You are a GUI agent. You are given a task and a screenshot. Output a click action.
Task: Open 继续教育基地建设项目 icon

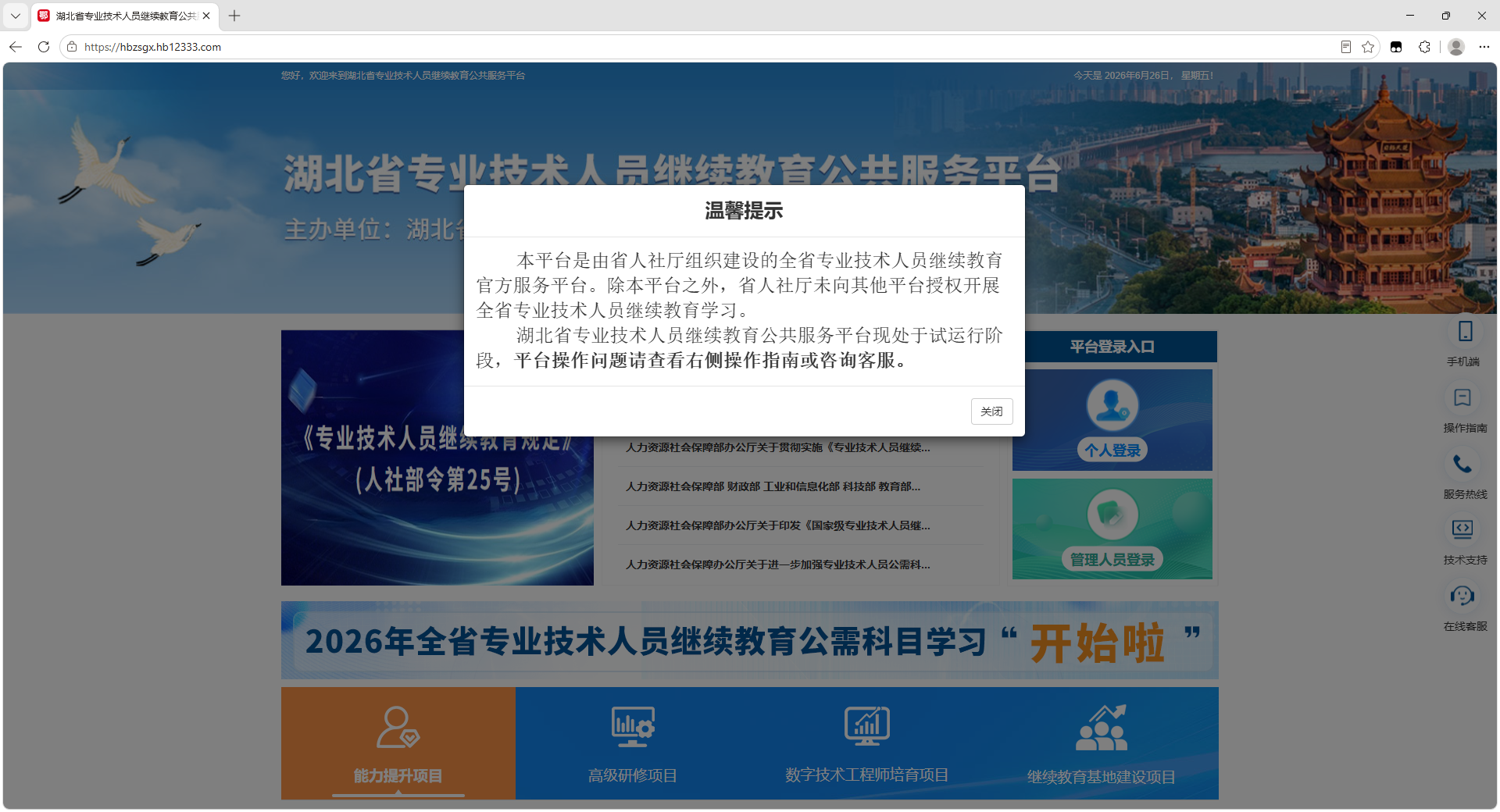coord(1102,728)
